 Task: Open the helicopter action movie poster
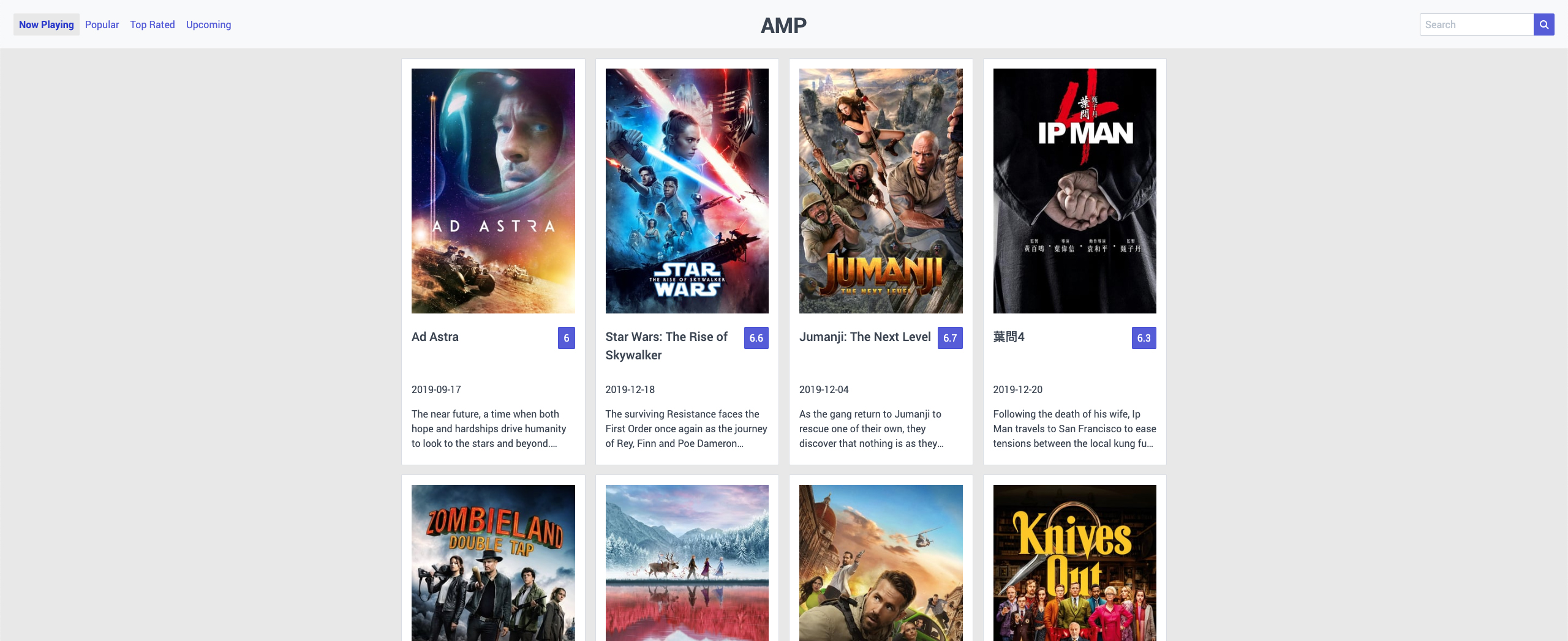click(x=881, y=563)
